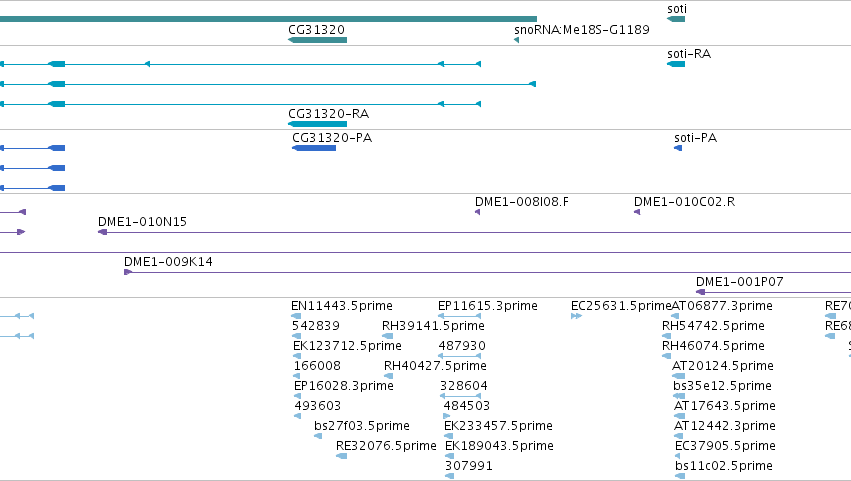Select the soti-RA transcript glyph
Viewport: 851px width, 481px height.
(x=676, y=64)
